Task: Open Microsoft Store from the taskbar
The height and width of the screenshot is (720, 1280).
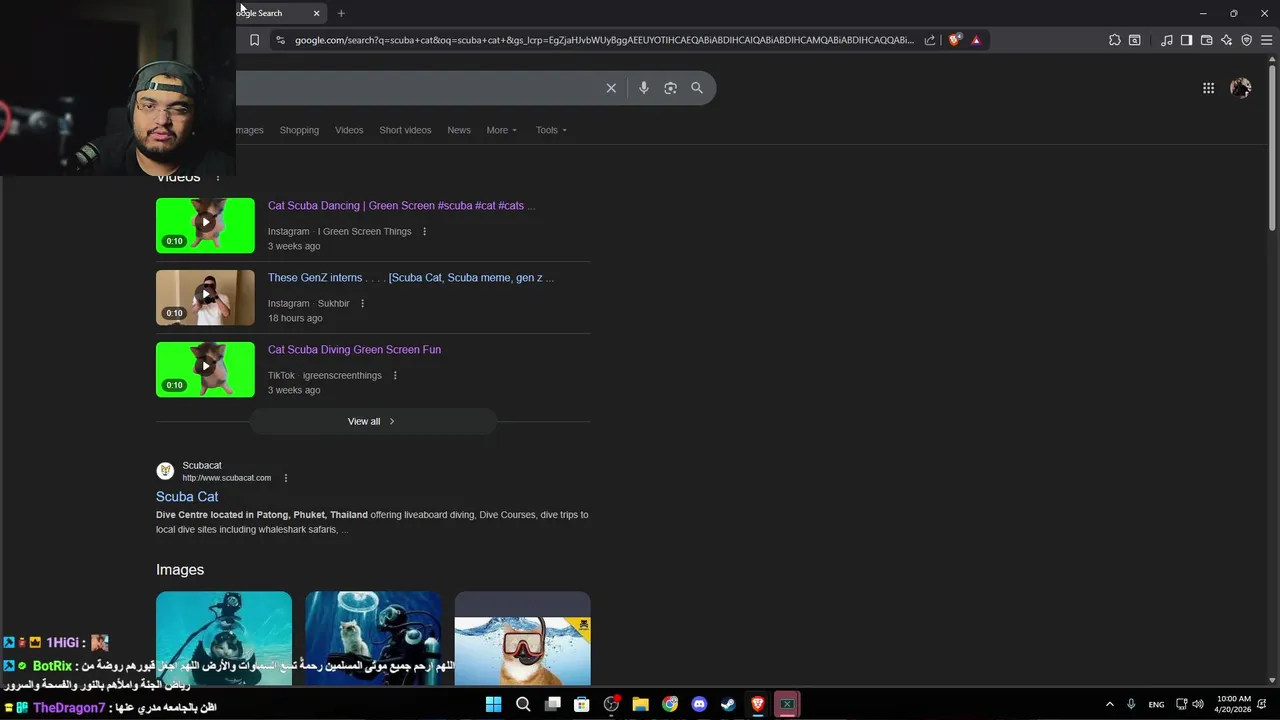Action: tap(581, 704)
